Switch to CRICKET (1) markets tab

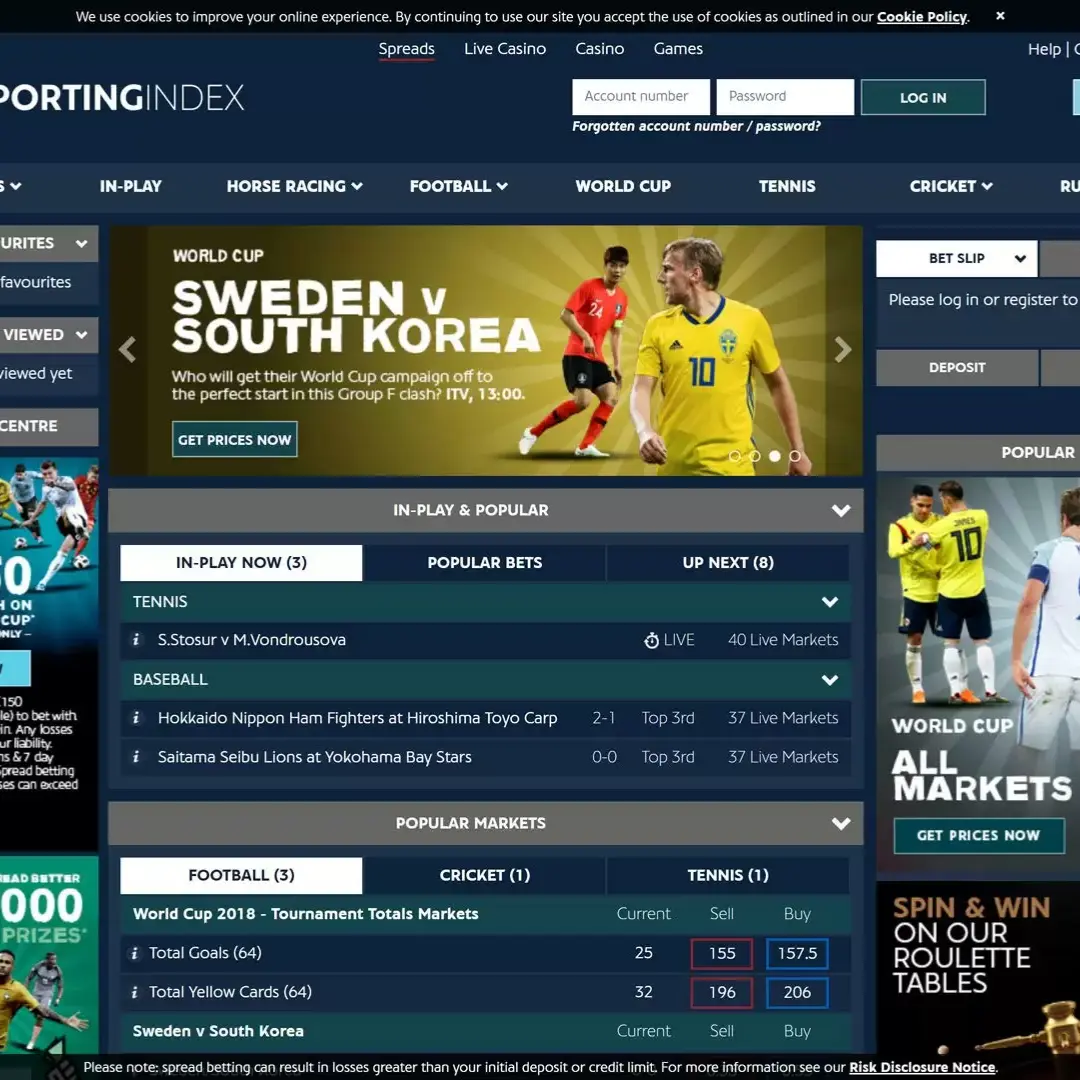coord(484,875)
